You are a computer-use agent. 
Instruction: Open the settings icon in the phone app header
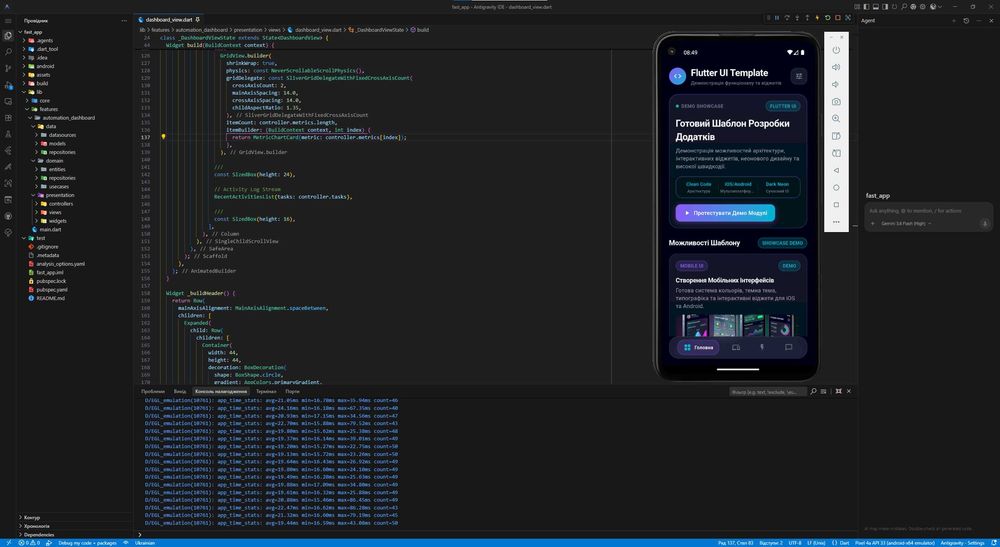[x=798, y=76]
